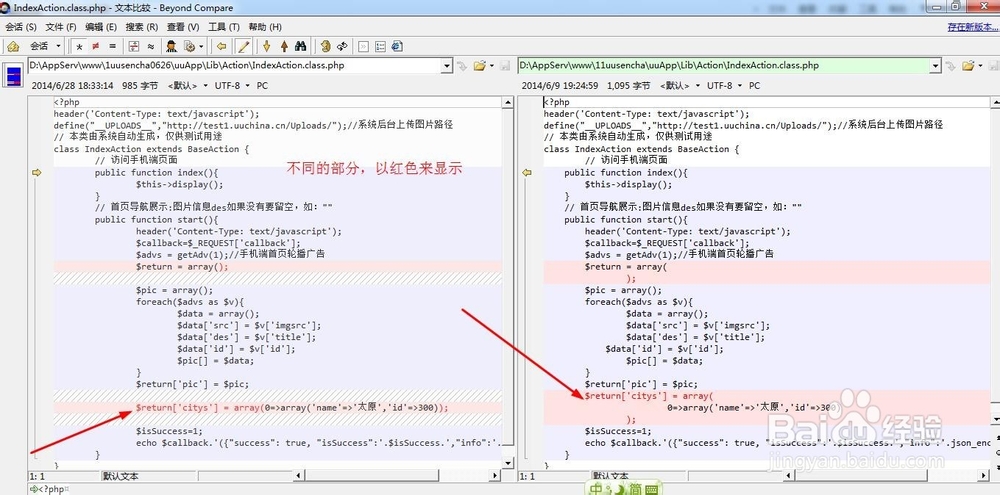
Task: Click the web browser report icon
Action: (397, 46)
